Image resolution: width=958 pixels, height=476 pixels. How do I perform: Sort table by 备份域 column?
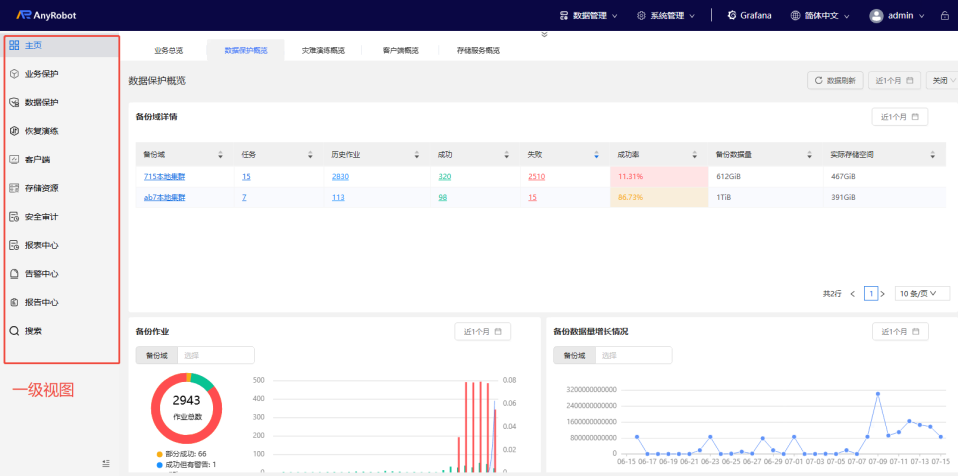click(x=220, y=155)
